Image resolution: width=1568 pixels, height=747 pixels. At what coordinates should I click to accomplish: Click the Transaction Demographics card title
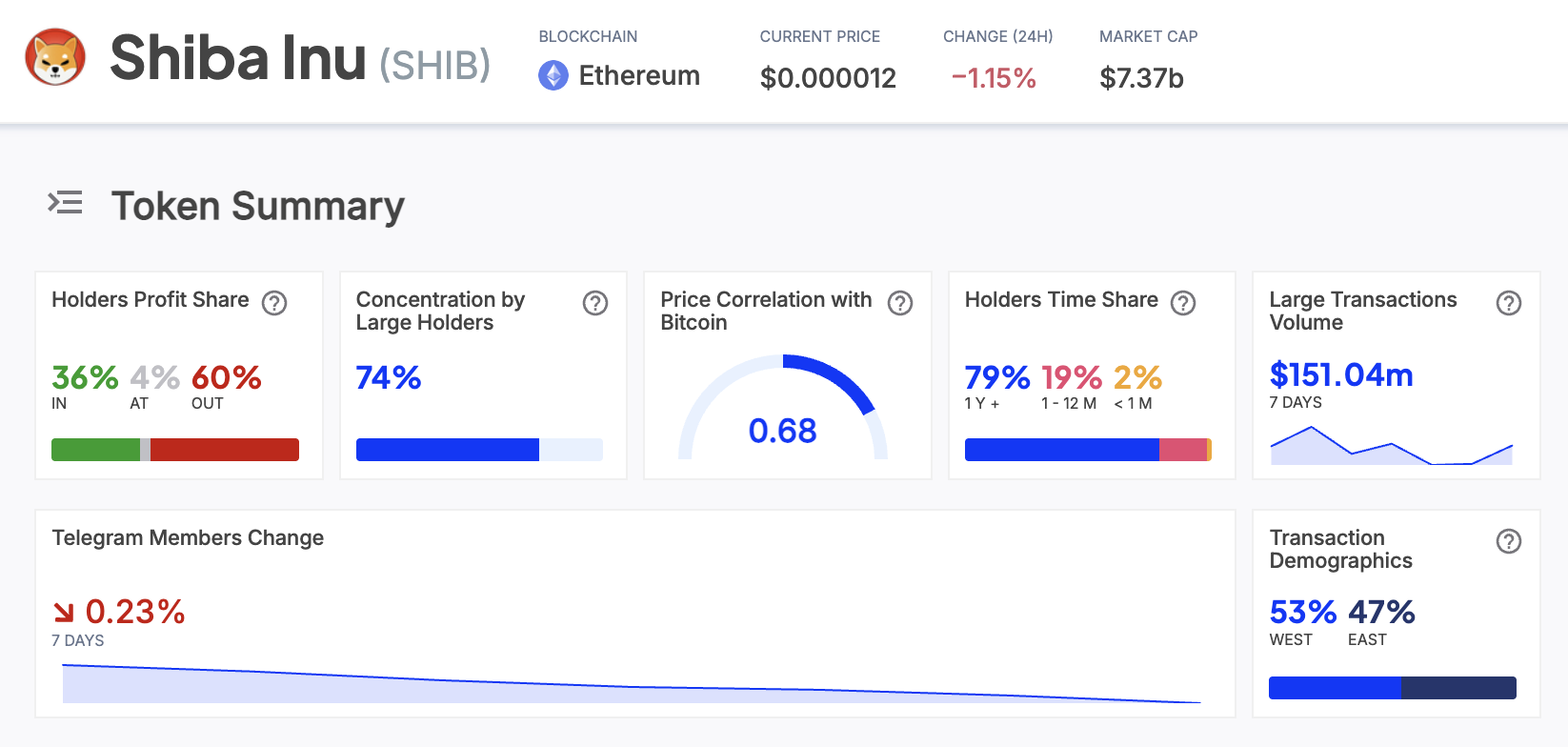[x=1341, y=549]
